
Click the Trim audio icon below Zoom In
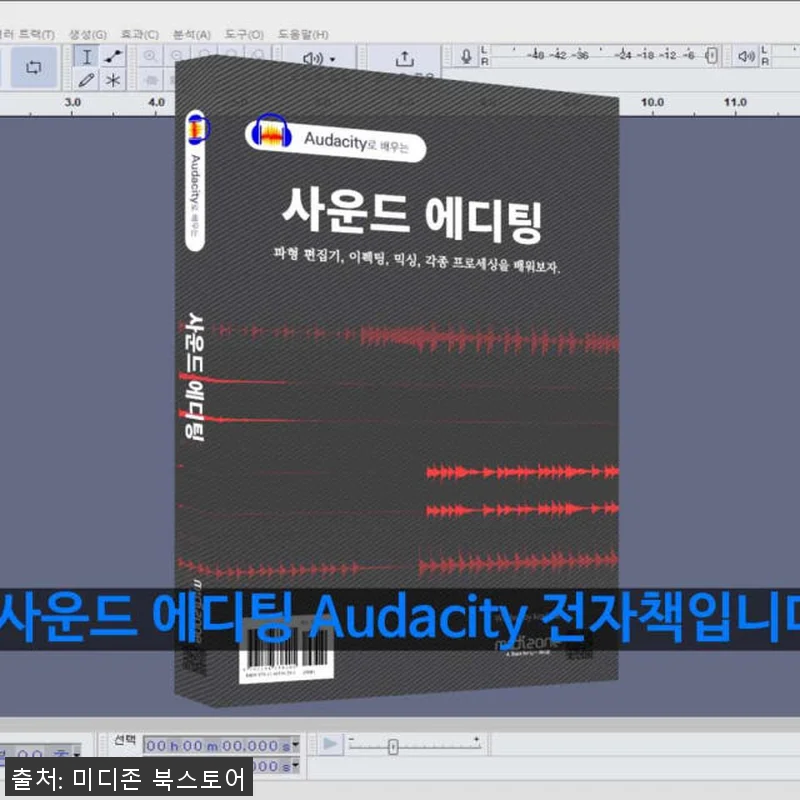click(150, 80)
